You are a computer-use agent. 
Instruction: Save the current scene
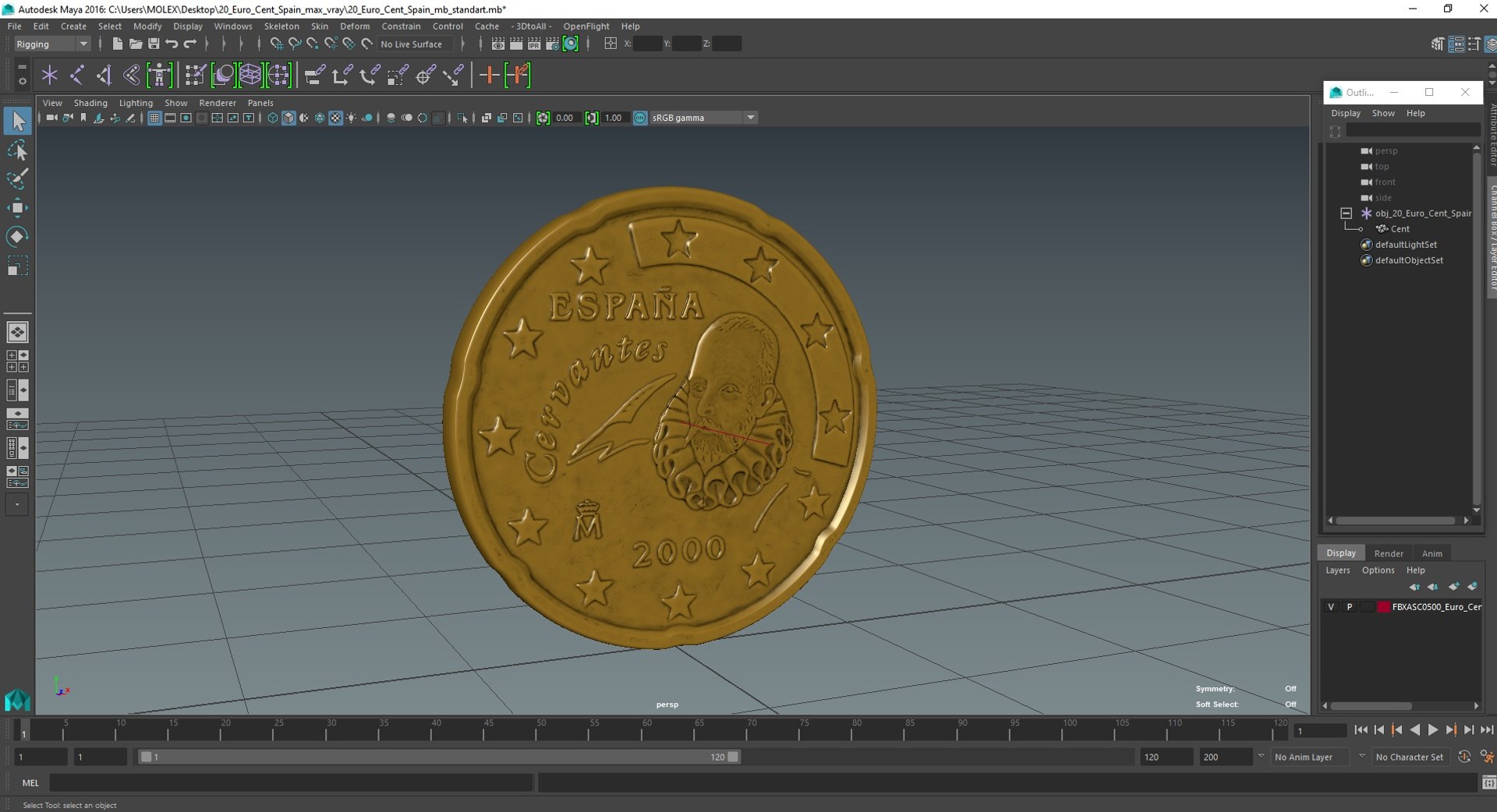154,44
